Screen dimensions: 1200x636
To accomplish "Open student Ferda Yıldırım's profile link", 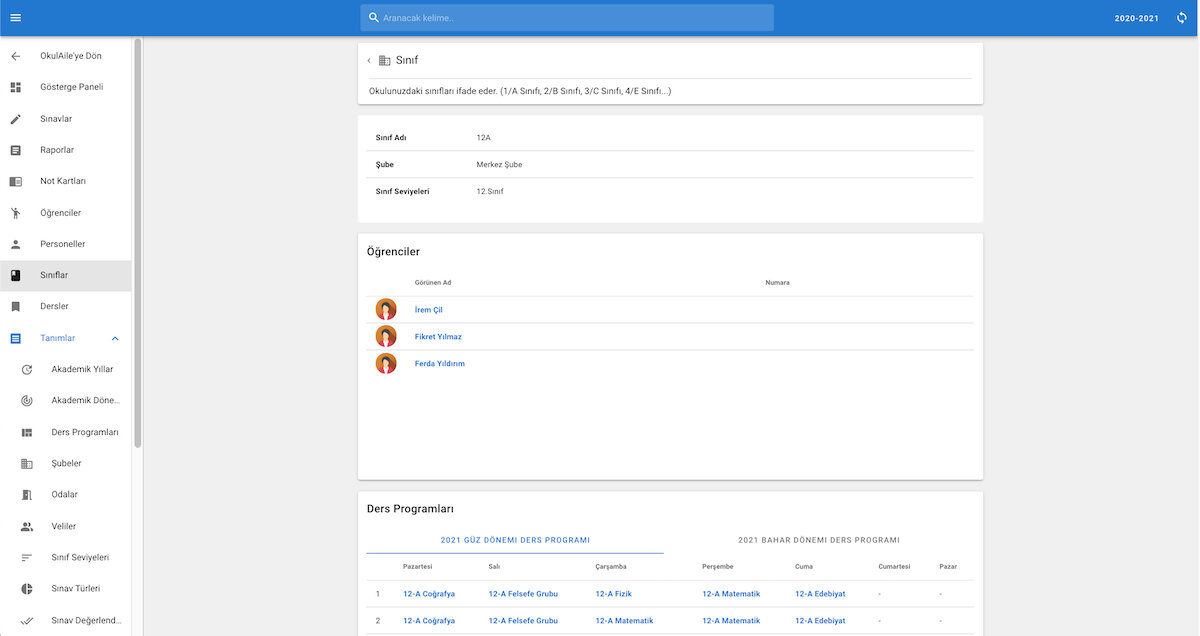I will point(440,364).
